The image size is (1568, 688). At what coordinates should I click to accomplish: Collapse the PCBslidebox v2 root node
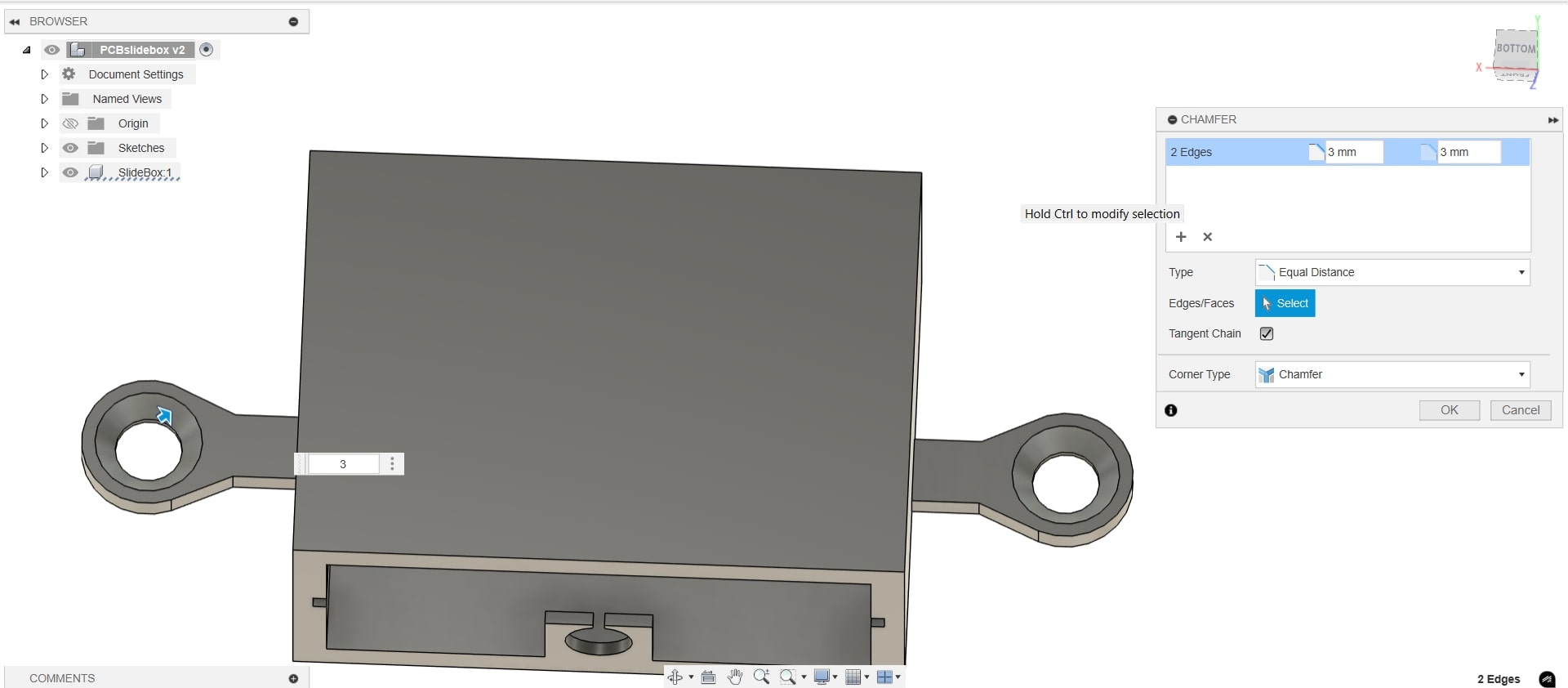pos(27,50)
